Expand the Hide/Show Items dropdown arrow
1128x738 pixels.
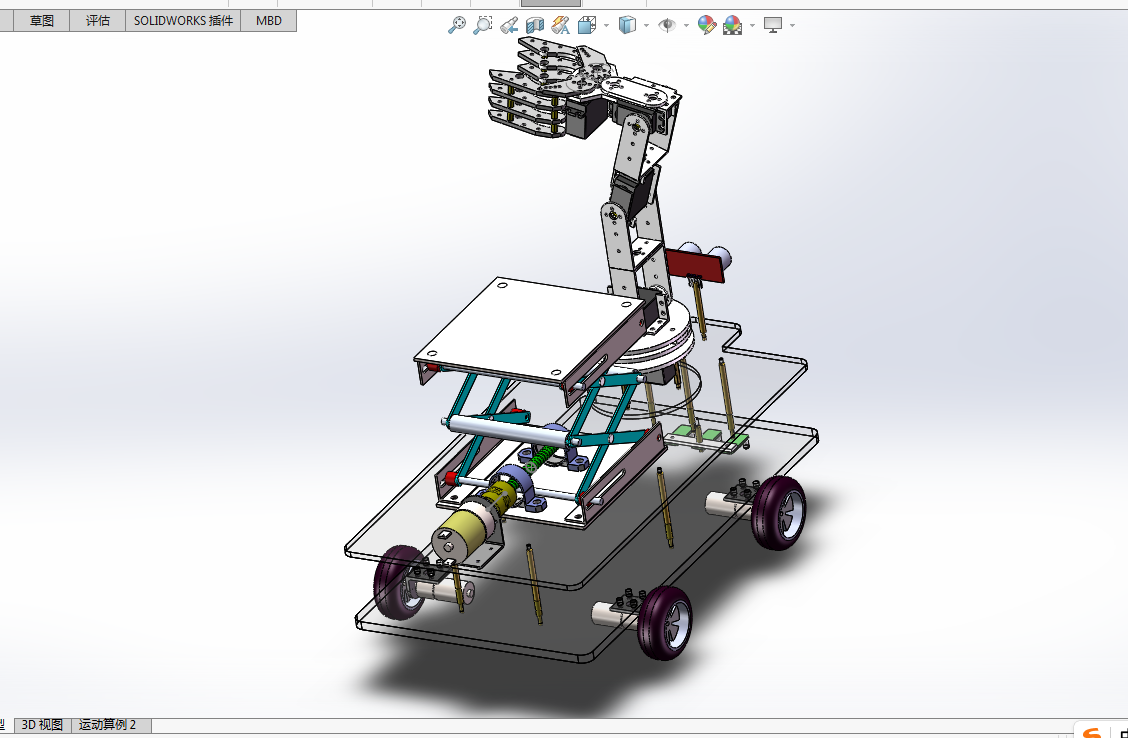pyautogui.click(x=686, y=25)
